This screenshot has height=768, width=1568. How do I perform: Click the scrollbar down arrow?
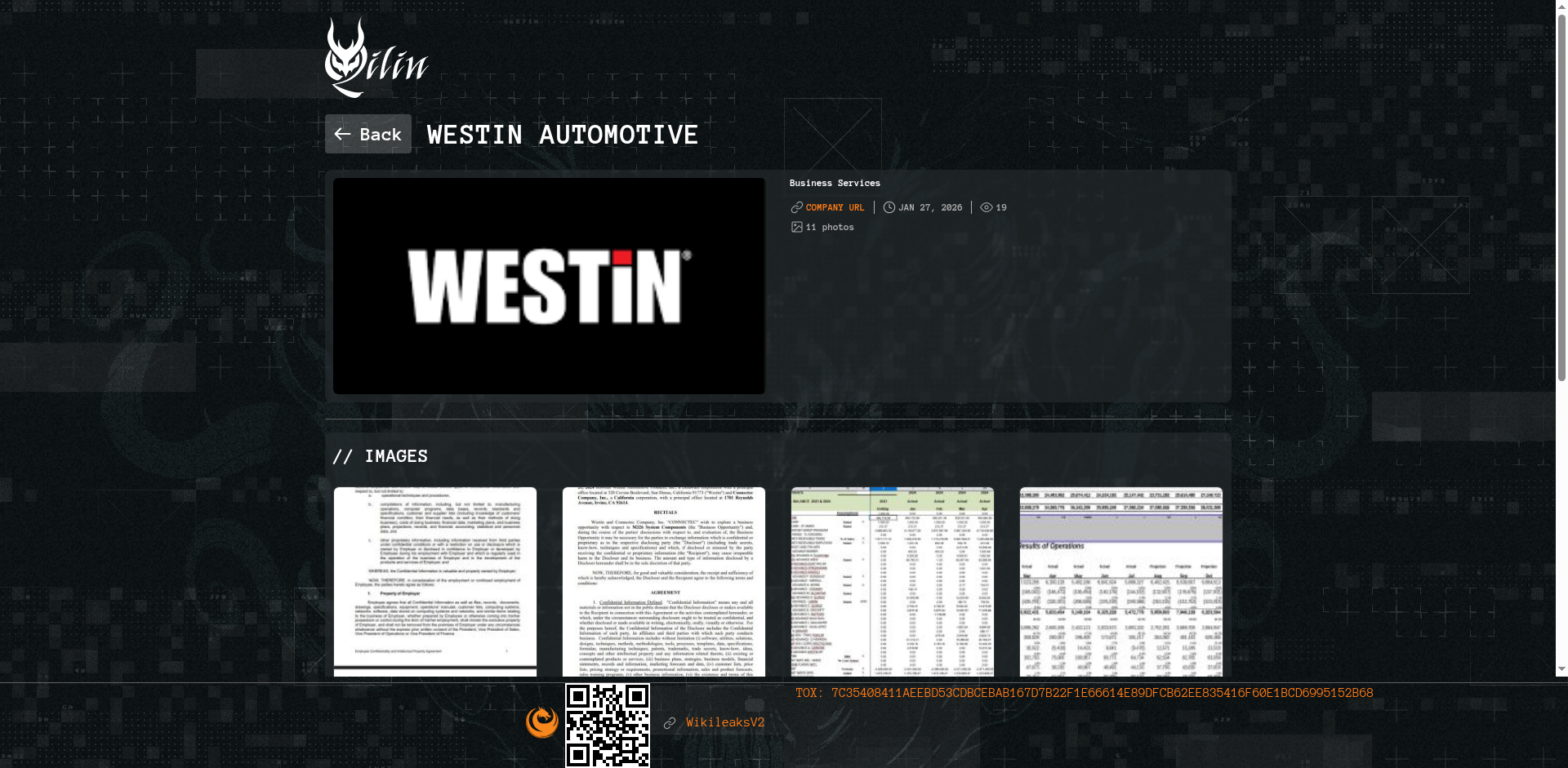tap(1561, 669)
